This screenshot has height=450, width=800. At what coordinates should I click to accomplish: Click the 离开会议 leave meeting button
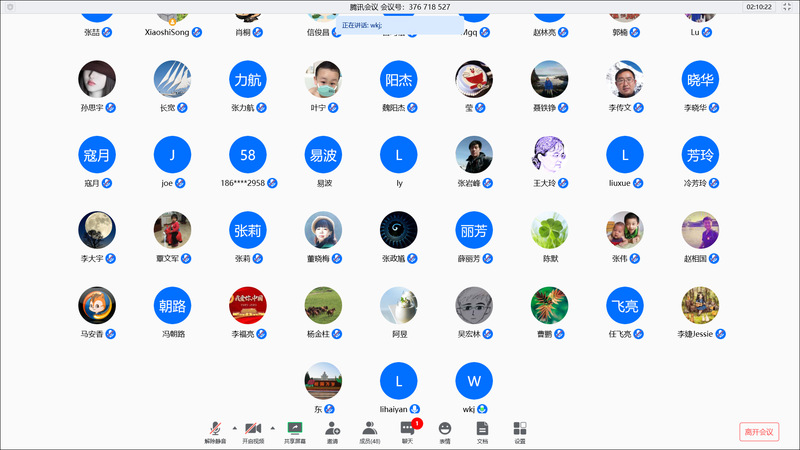coord(759,432)
